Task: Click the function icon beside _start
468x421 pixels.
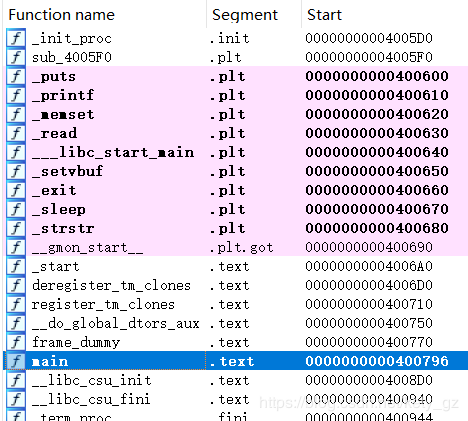Action: (16, 266)
